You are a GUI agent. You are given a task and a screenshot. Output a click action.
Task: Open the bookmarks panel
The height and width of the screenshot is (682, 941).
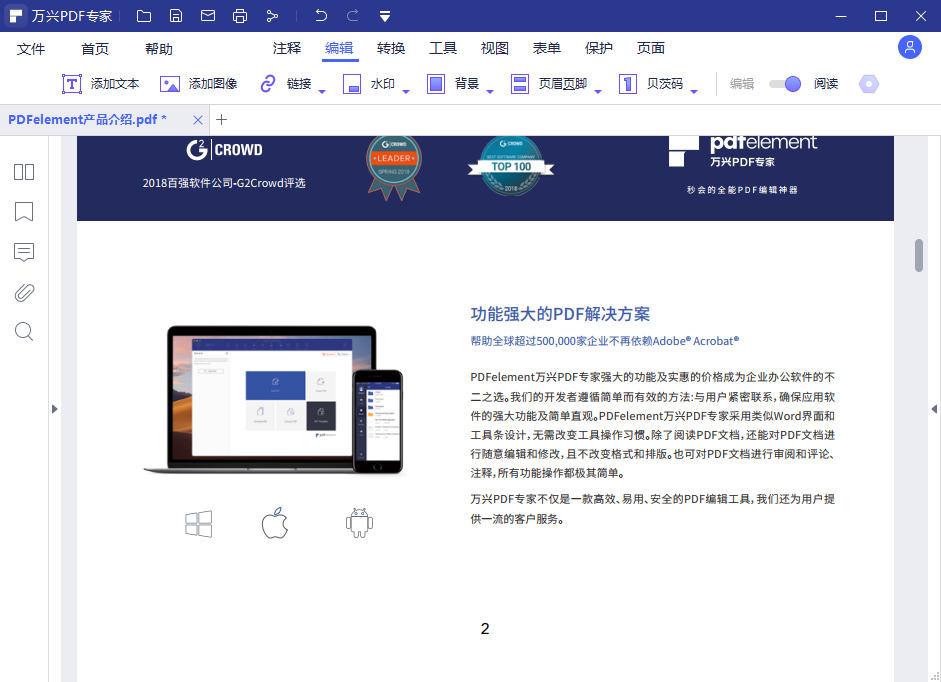coord(23,211)
